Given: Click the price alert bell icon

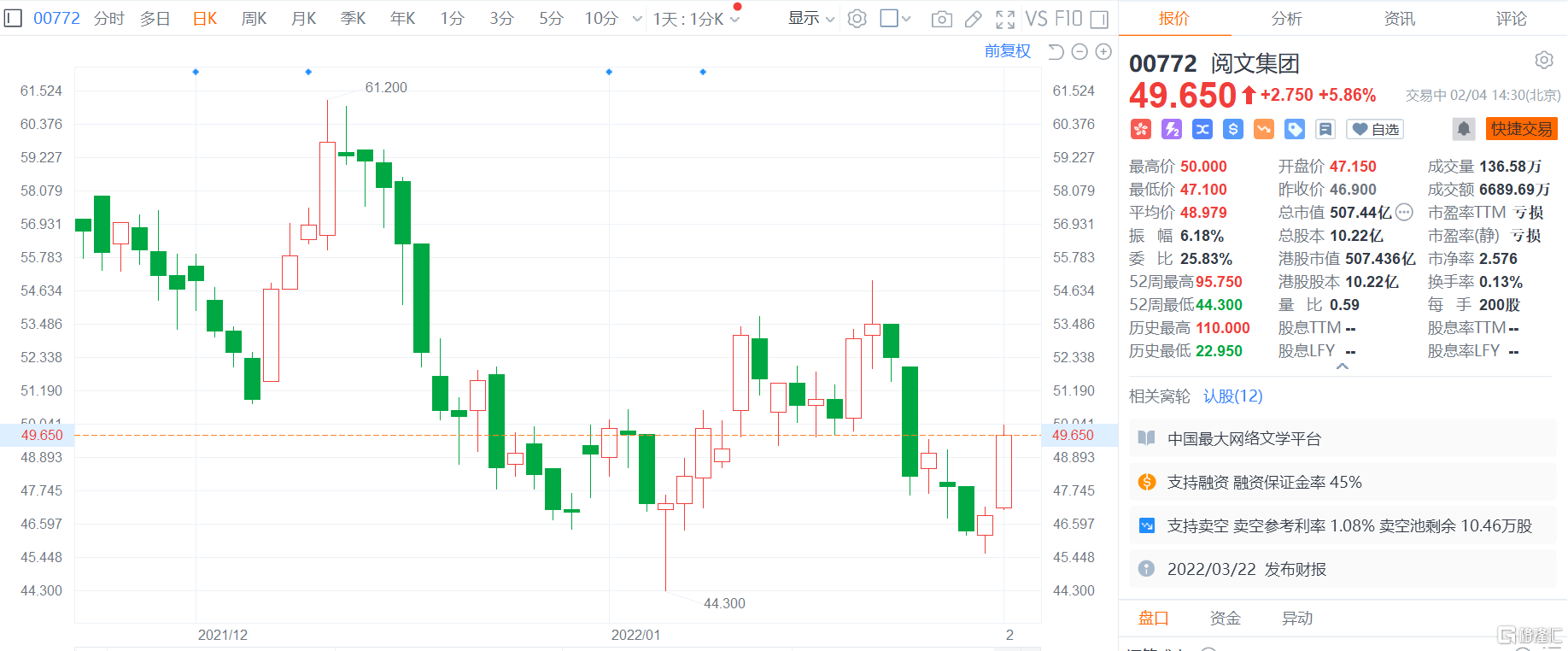Looking at the screenshot, I should tap(1463, 129).
